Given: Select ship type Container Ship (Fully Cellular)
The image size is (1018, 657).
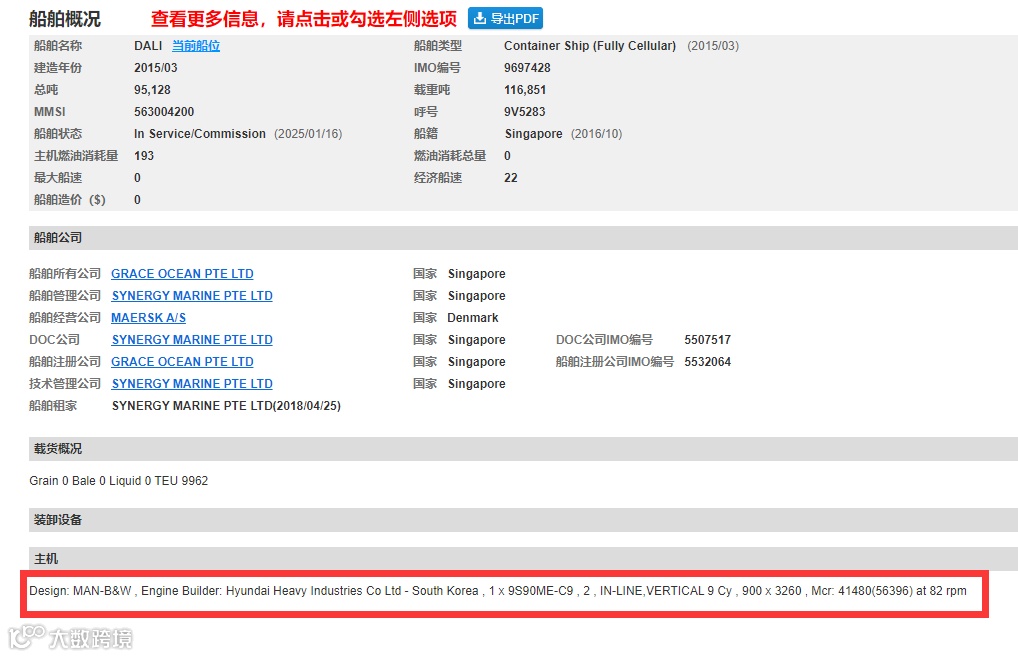Looking at the screenshot, I should [590, 45].
